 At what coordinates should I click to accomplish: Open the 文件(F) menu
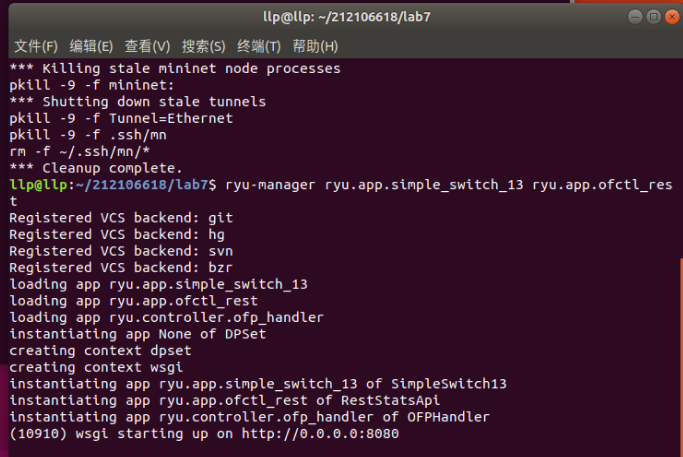pos(36,46)
